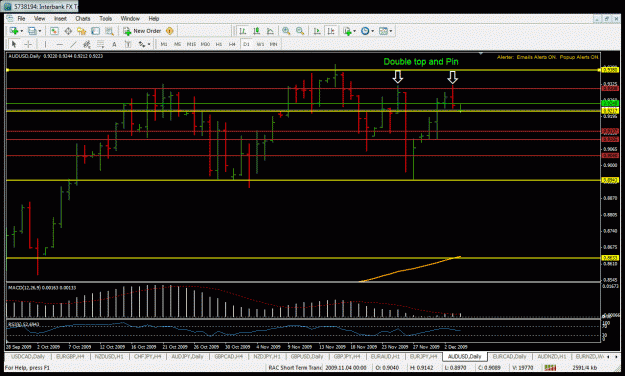Switch to the EURGBP,H4 chart tab
The width and height of the screenshot is (625, 376).
[x=70, y=356]
